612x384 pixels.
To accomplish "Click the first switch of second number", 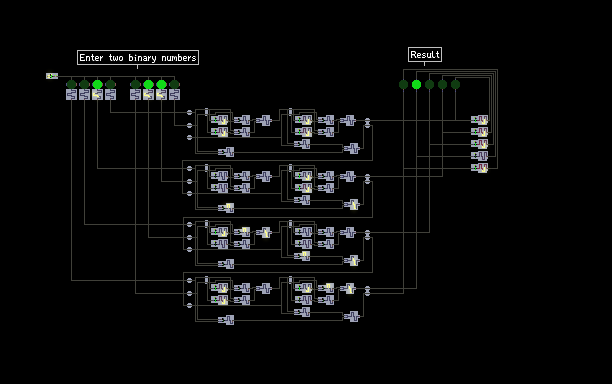I will click(x=135, y=94).
